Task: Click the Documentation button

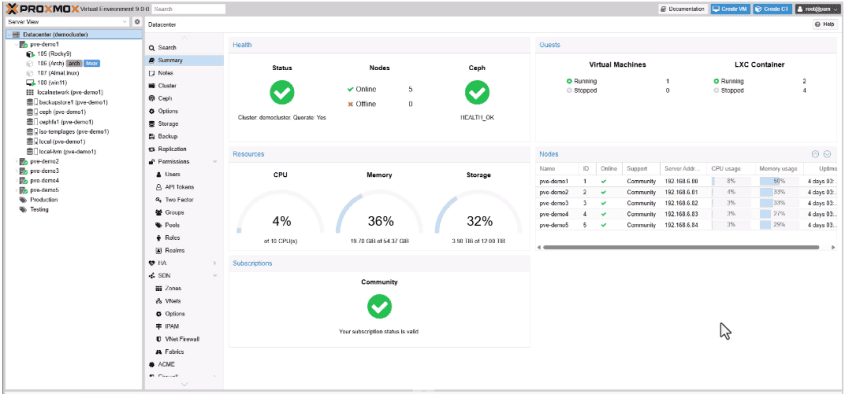Action: pyautogui.click(x=683, y=9)
